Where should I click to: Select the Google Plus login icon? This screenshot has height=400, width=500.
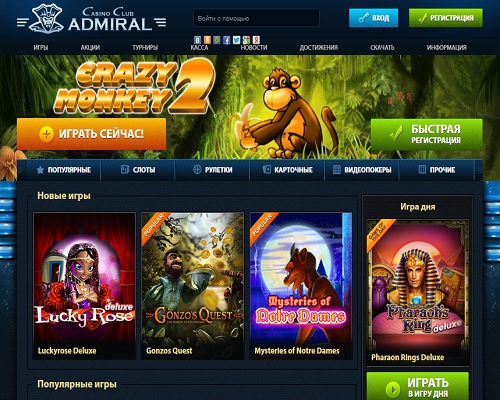(246, 40)
